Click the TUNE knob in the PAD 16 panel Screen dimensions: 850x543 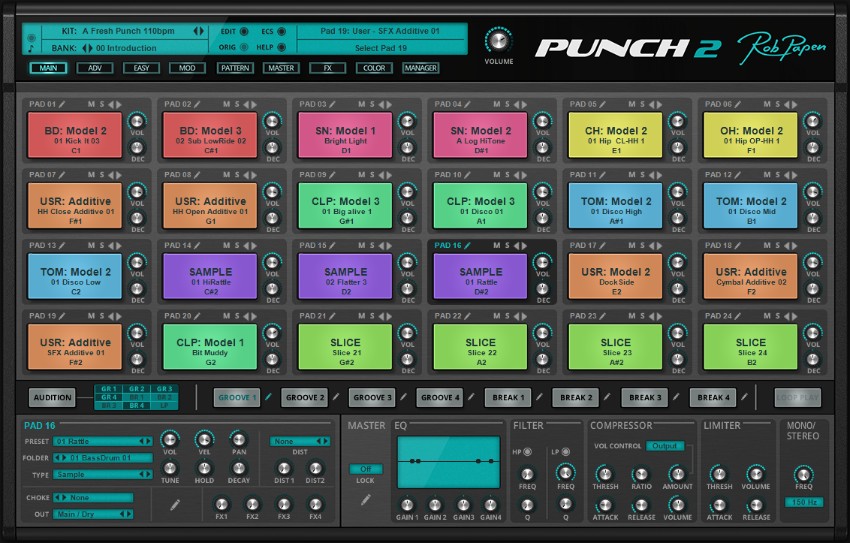coord(170,468)
